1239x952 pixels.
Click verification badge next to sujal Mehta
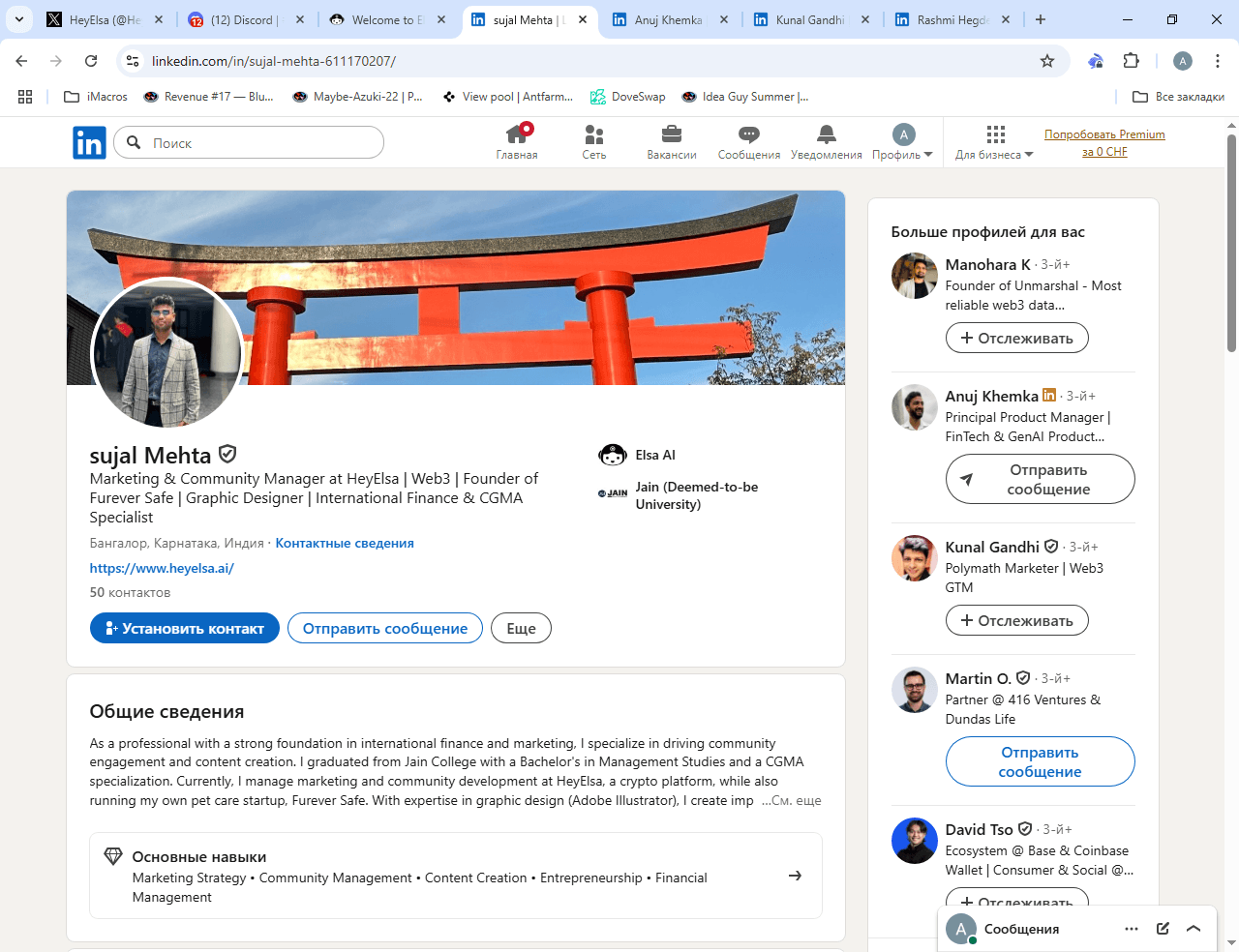tap(227, 454)
